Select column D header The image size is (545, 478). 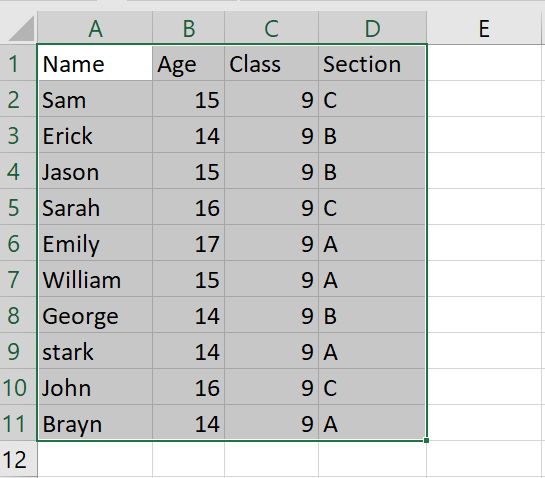coord(373,28)
